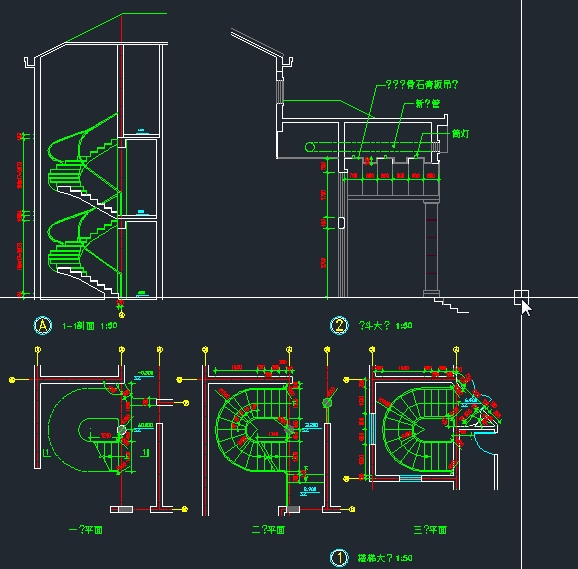Click the yellow grid bubble below section 1-1

[x=122, y=315]
